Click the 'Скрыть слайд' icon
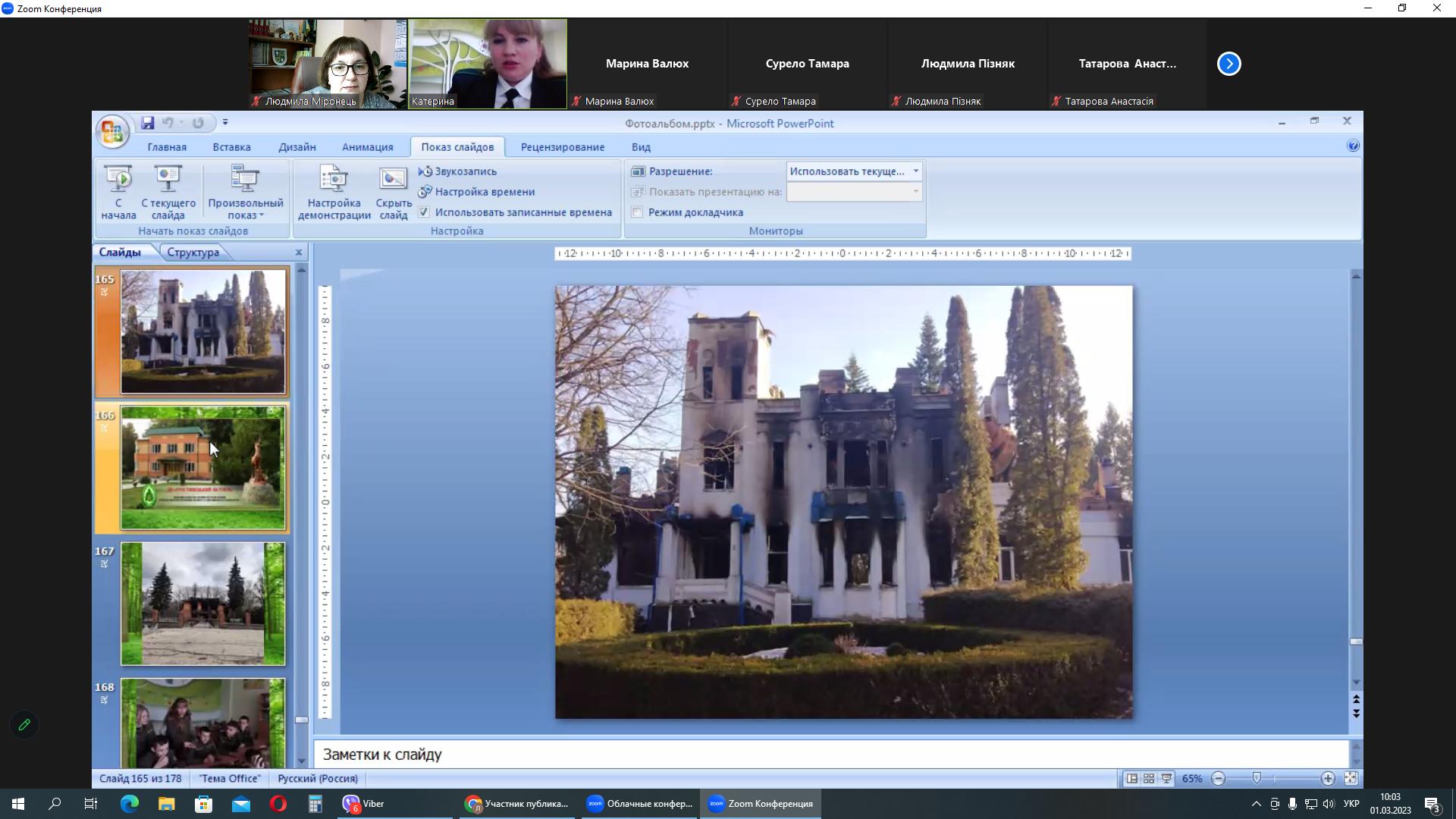 click(394, 180)
